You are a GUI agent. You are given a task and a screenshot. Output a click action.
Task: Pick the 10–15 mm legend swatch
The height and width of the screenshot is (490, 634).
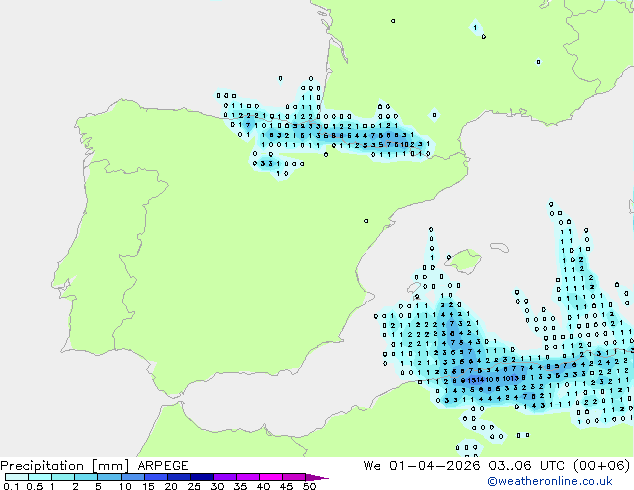pyautogui.click(x=132, y=477)
